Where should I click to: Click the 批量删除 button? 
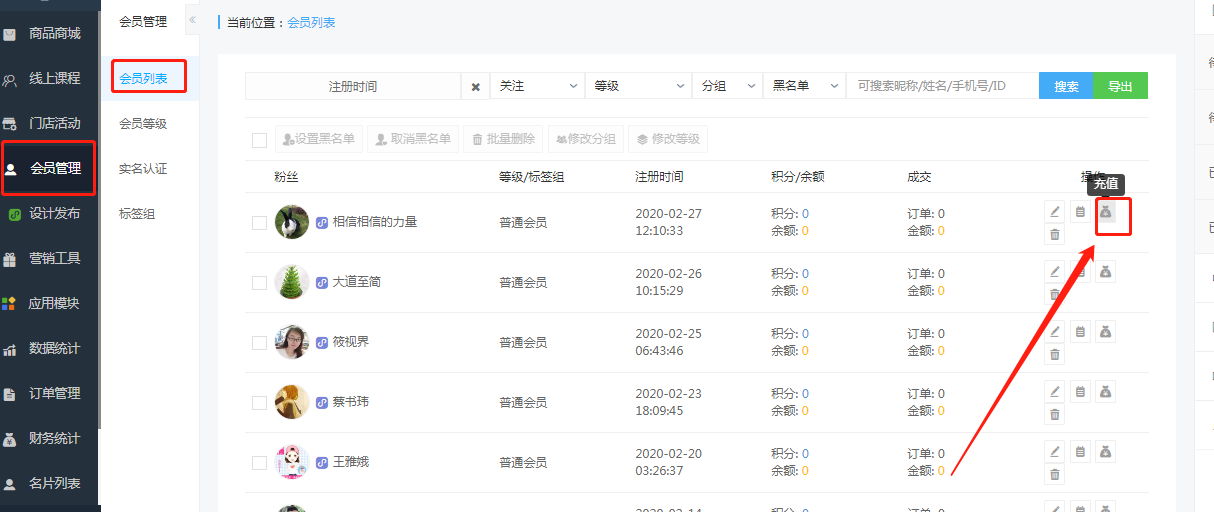point(503,139)
